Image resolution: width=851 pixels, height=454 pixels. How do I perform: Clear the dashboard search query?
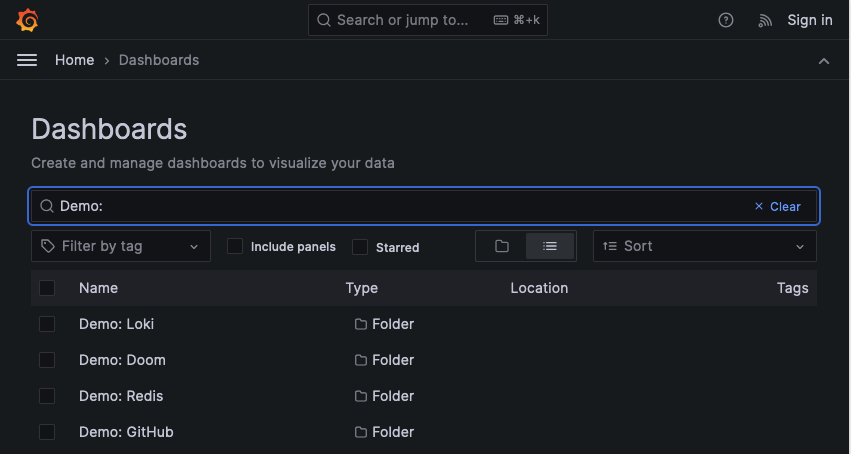(x=778, y=206)
